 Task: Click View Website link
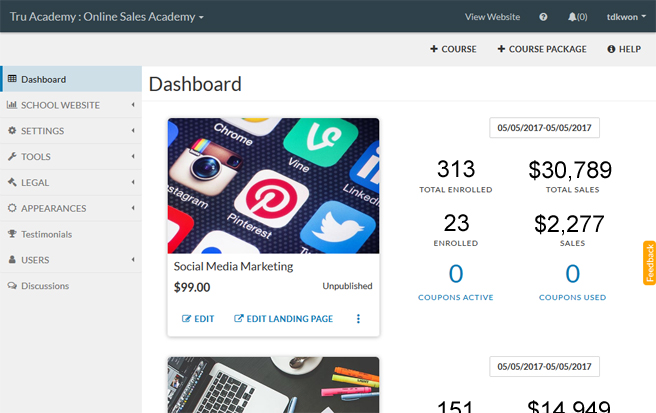pos(492,17)
